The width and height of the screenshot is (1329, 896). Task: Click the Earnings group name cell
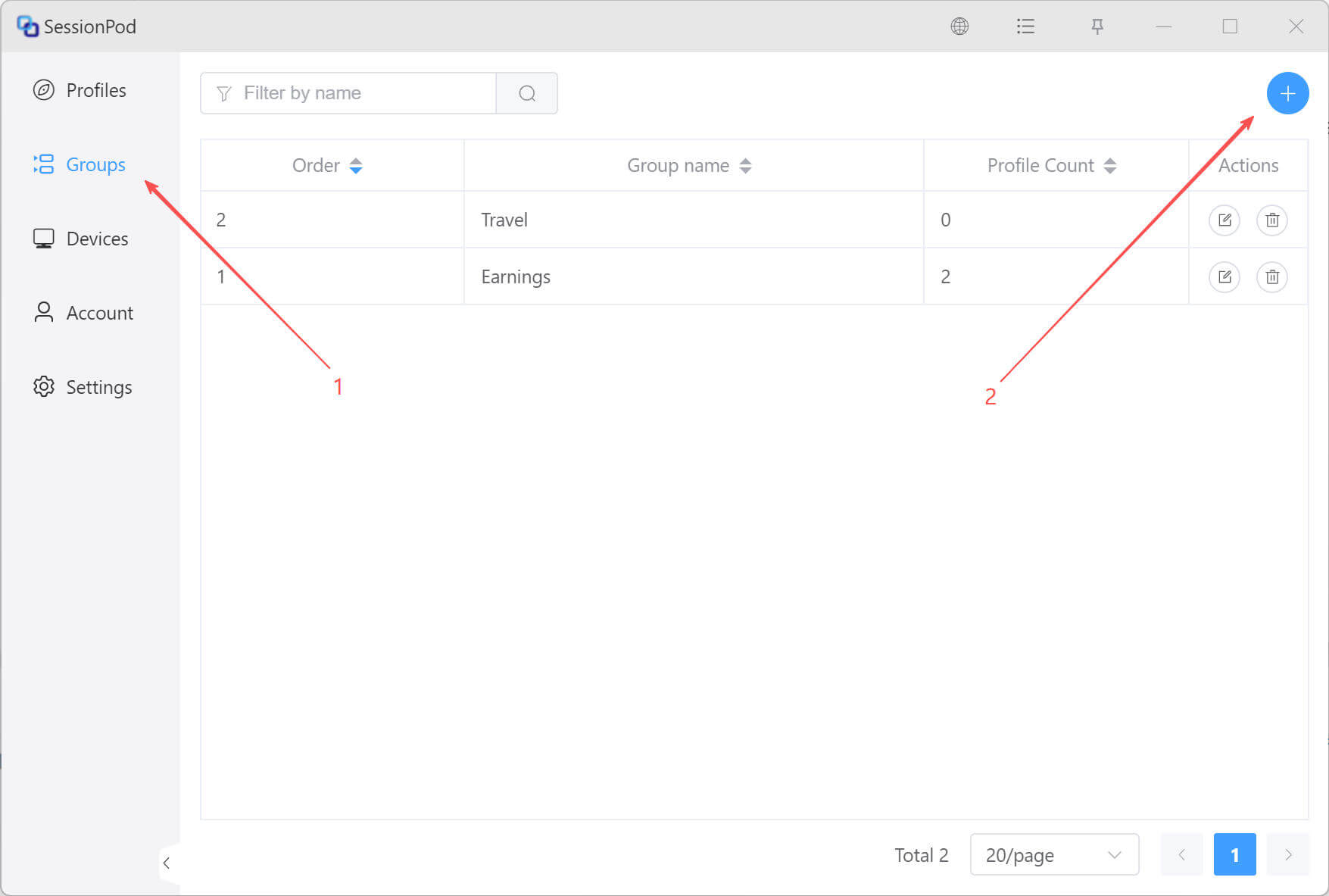[x=694, y=277]
